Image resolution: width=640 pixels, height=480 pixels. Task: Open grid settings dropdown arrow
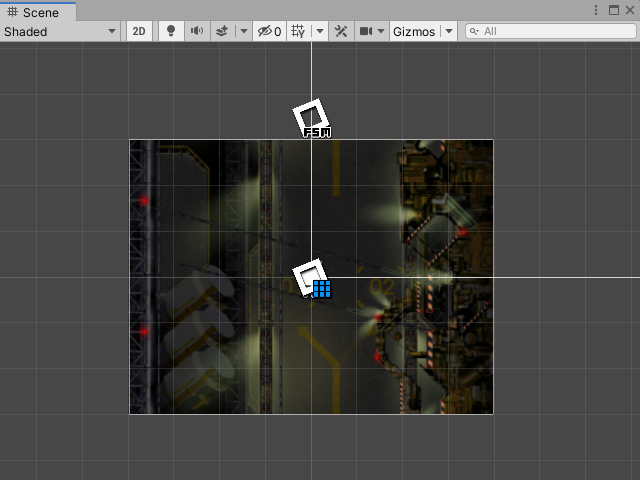coord(320,31)
